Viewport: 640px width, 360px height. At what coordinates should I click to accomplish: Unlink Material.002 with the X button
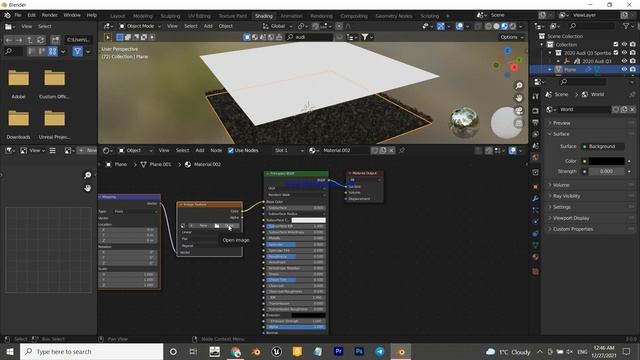[x=391, y=151]
